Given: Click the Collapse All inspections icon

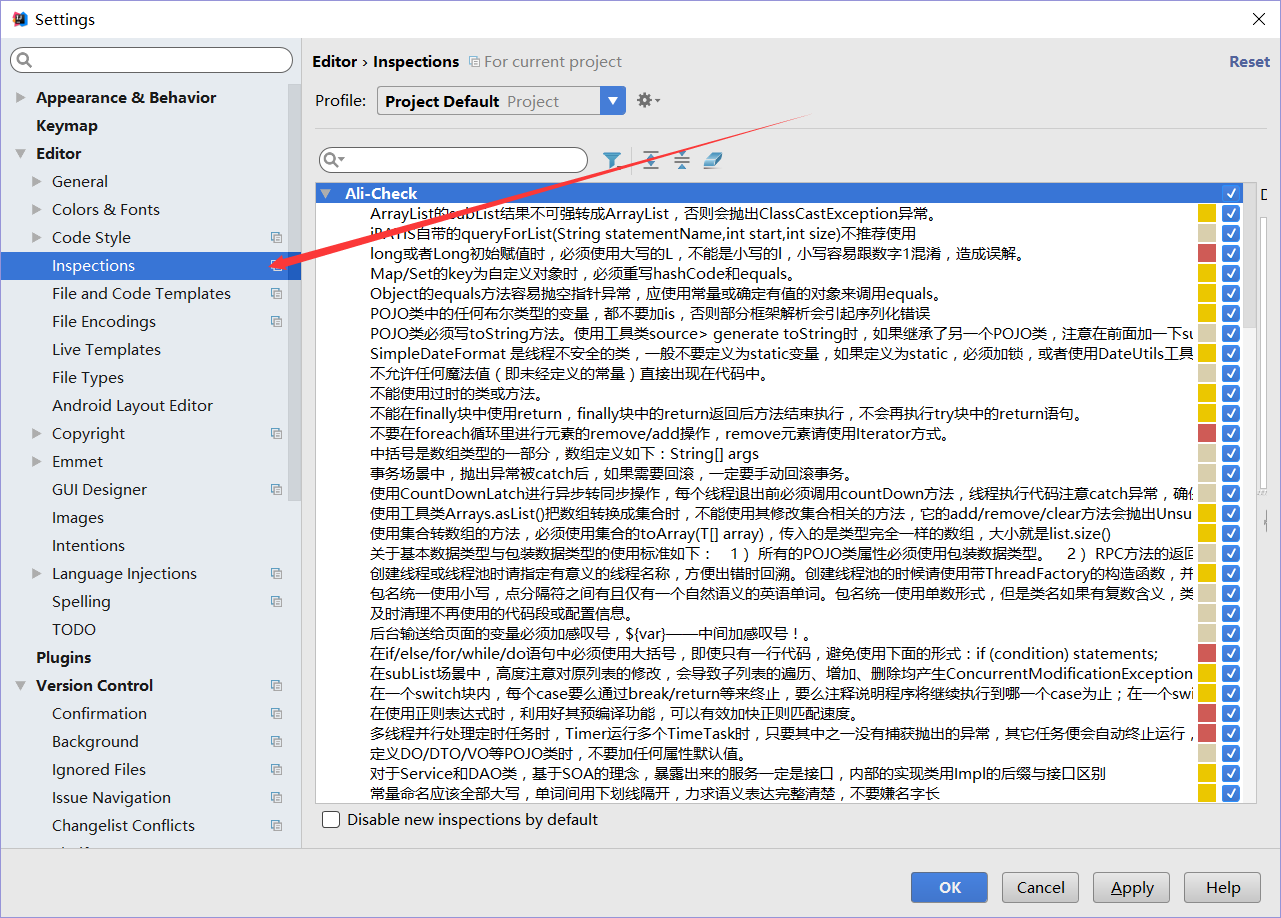Looking at the screenshot, I should coord(682,160).
